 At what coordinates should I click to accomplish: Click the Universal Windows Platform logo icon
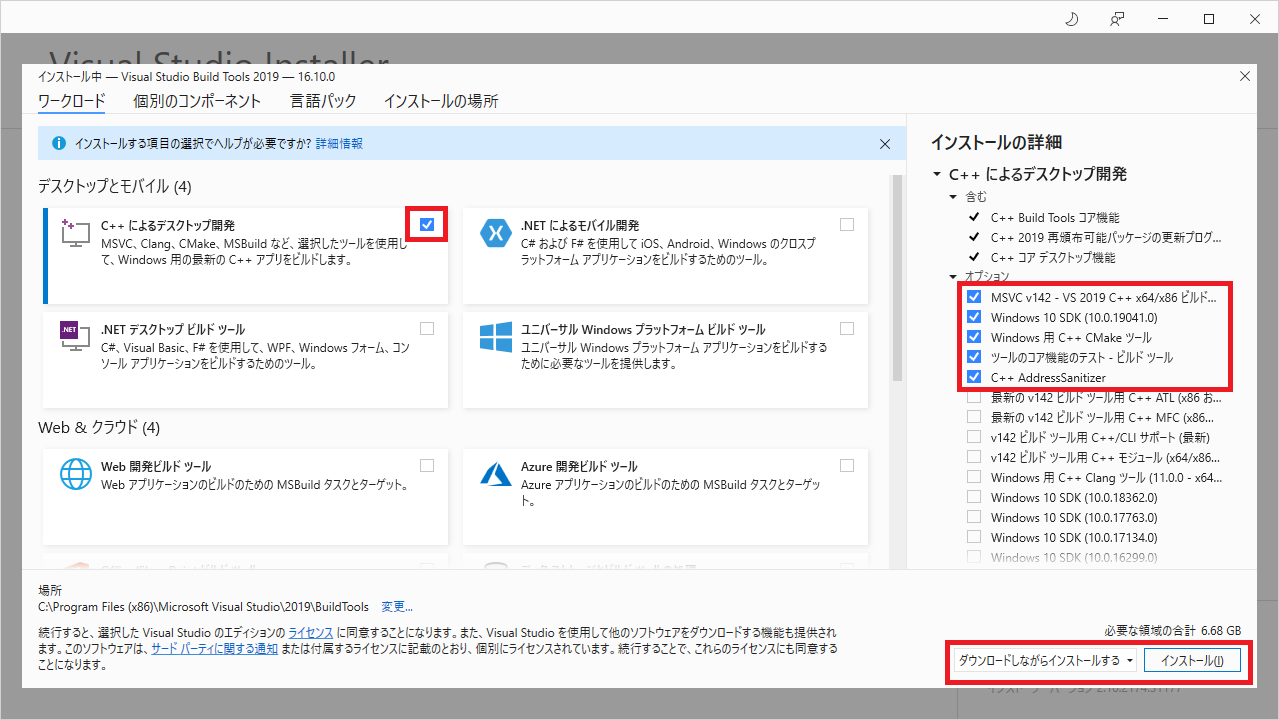point(495,336)
